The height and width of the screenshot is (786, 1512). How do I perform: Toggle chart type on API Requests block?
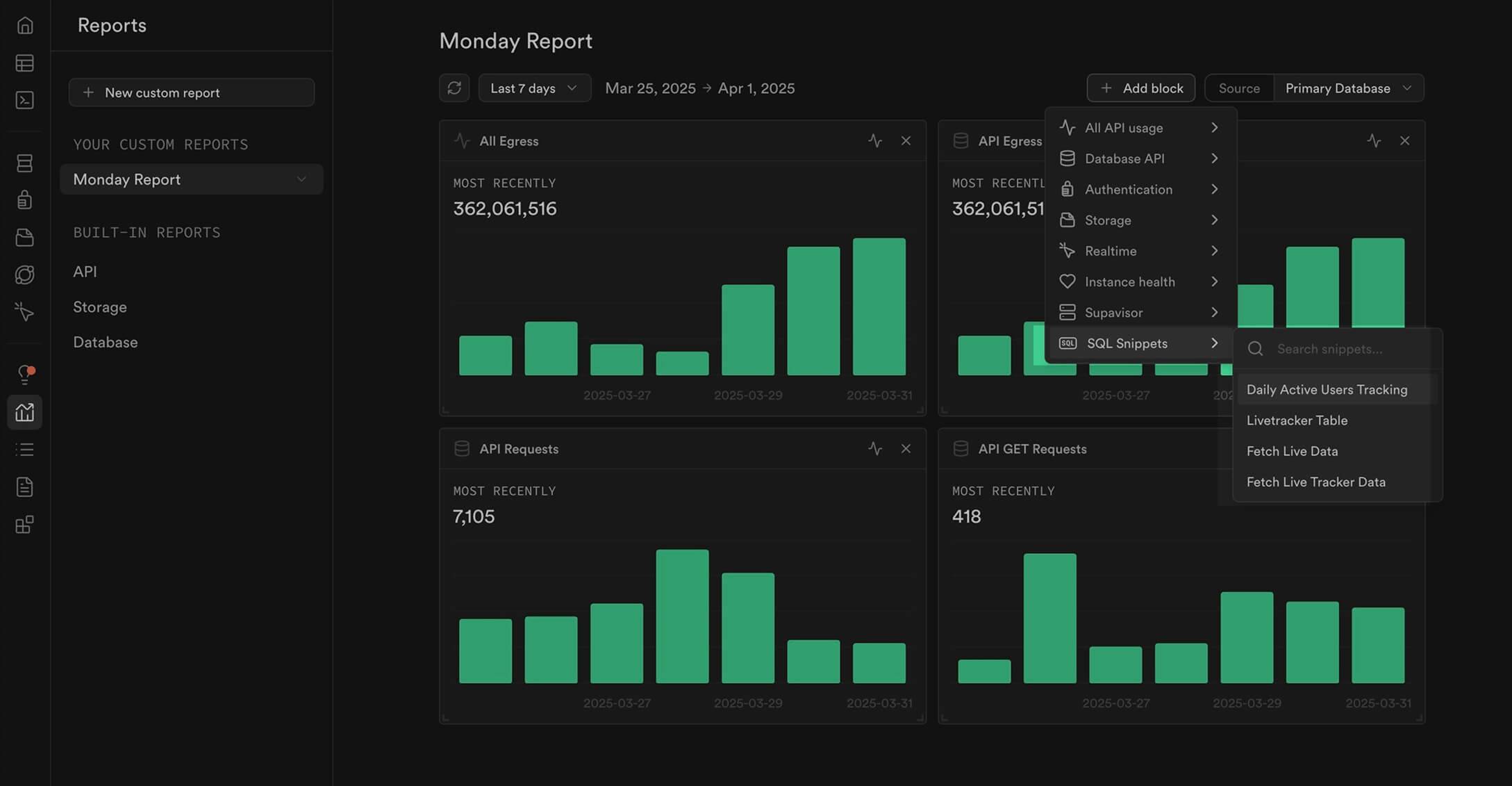[875, 449]
